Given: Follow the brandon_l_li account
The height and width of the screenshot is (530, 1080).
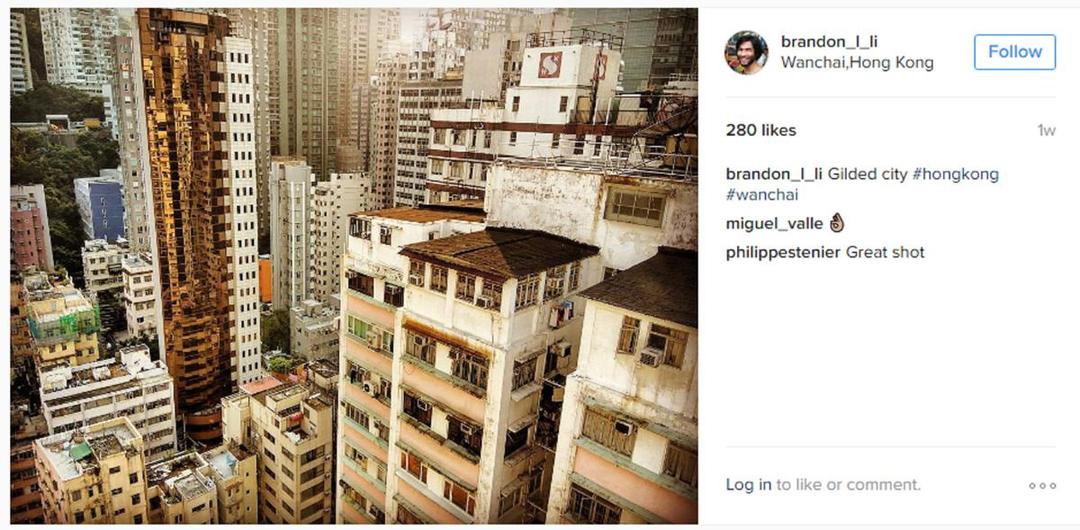Looking at the screenshot, I should (1015, 52).
